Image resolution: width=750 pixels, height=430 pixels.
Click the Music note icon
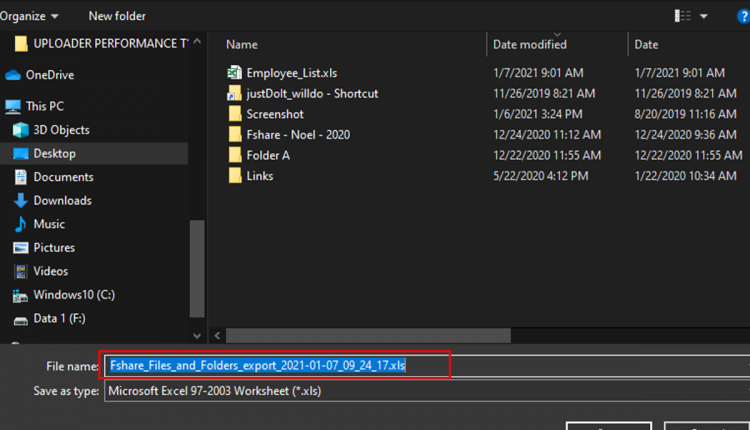coord(21,224)
